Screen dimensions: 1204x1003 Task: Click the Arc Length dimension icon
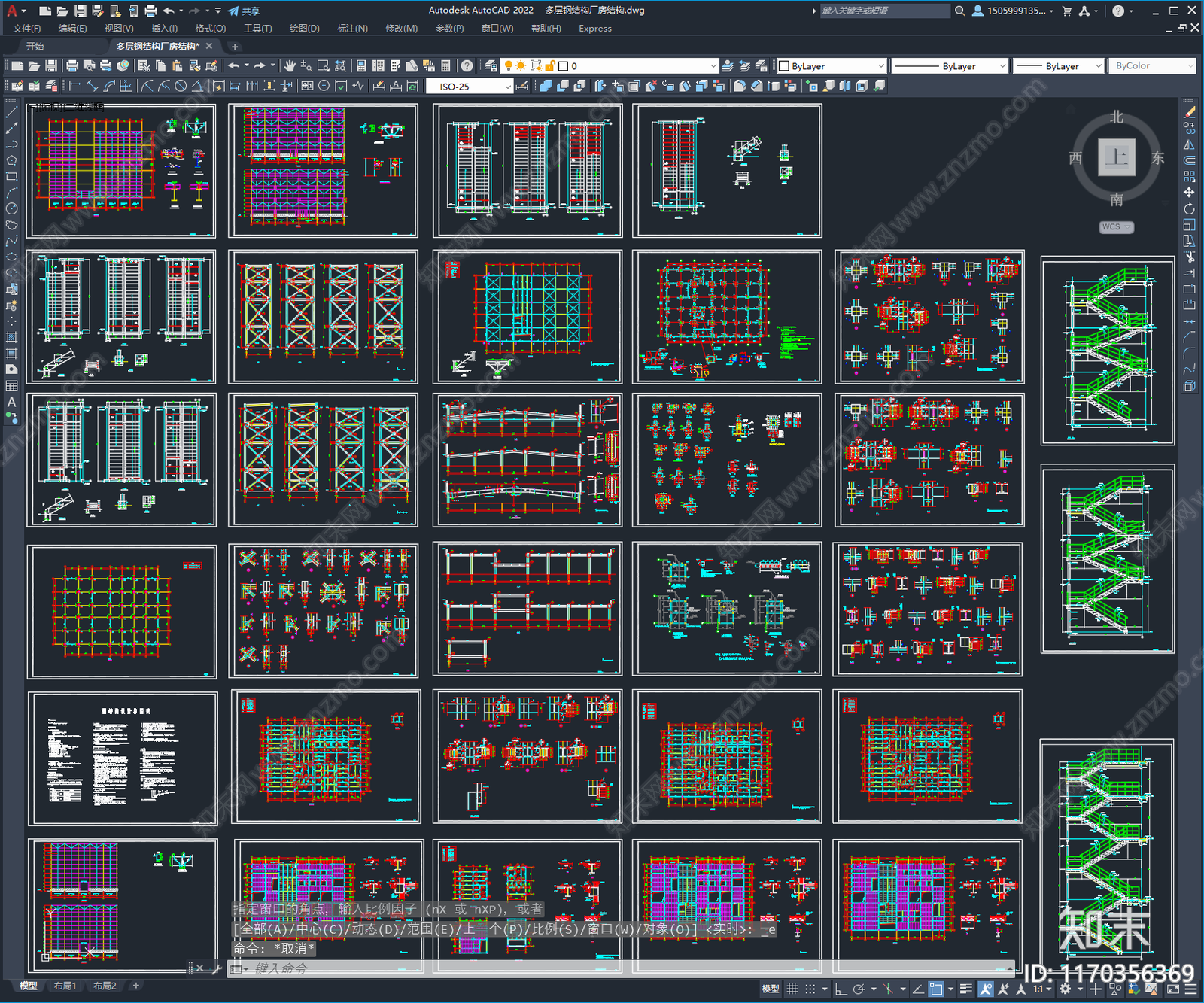109,86
